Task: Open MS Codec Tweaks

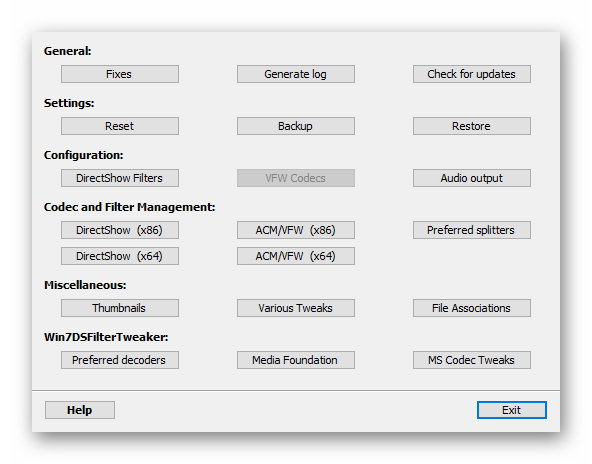Action: coord(472,361)
